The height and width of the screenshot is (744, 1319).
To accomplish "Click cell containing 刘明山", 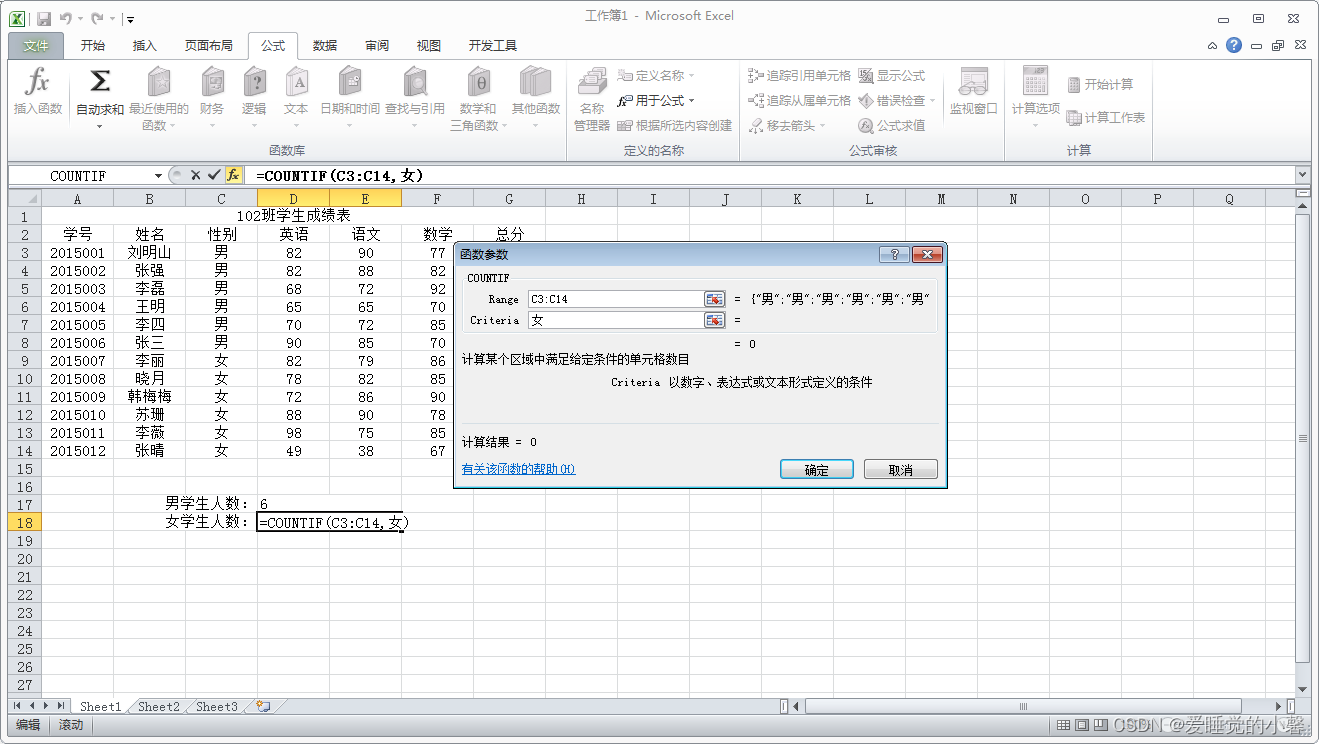I will 149,253.
